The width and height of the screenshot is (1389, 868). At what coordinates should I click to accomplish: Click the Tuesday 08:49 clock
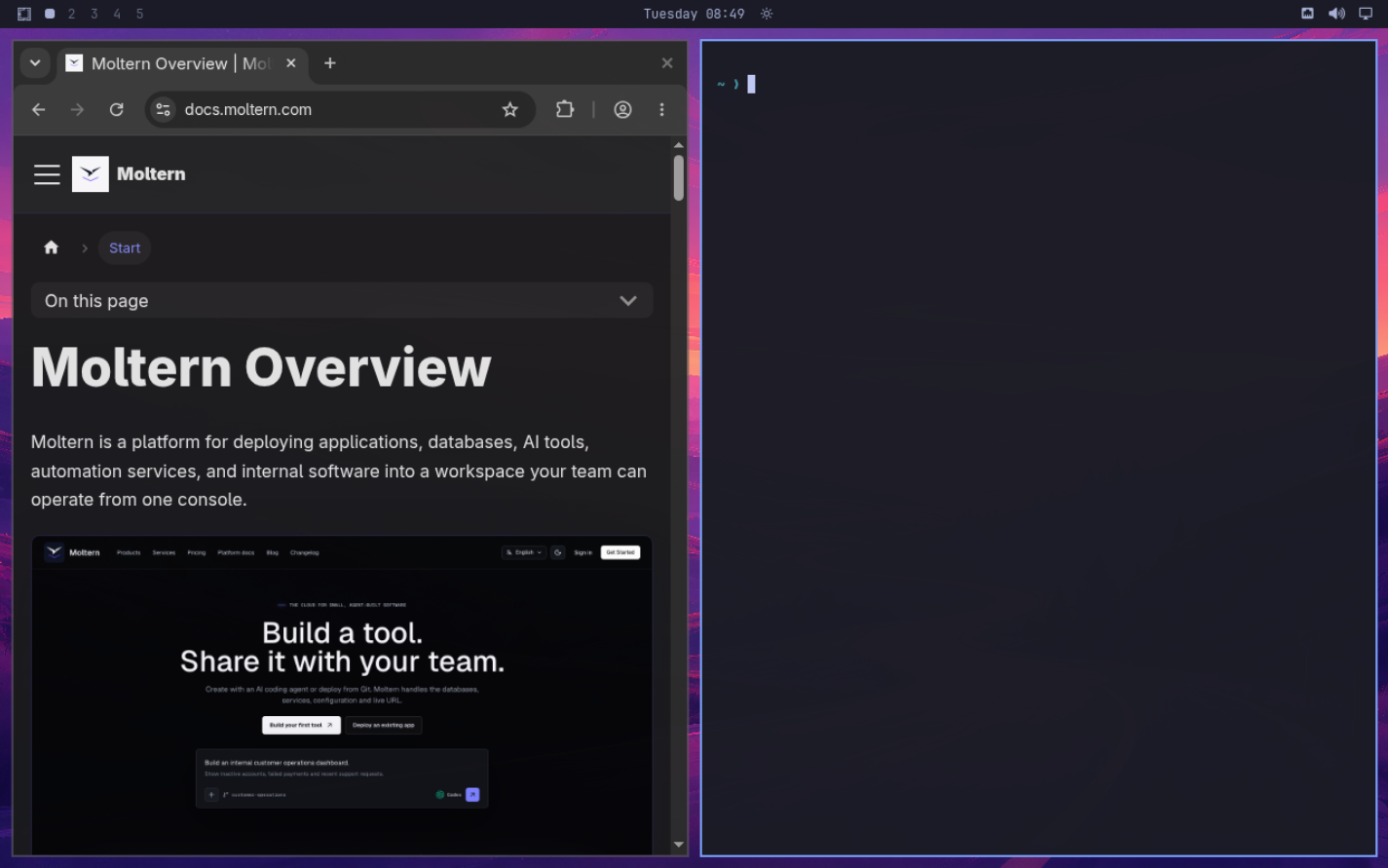(x=694, y=14)
